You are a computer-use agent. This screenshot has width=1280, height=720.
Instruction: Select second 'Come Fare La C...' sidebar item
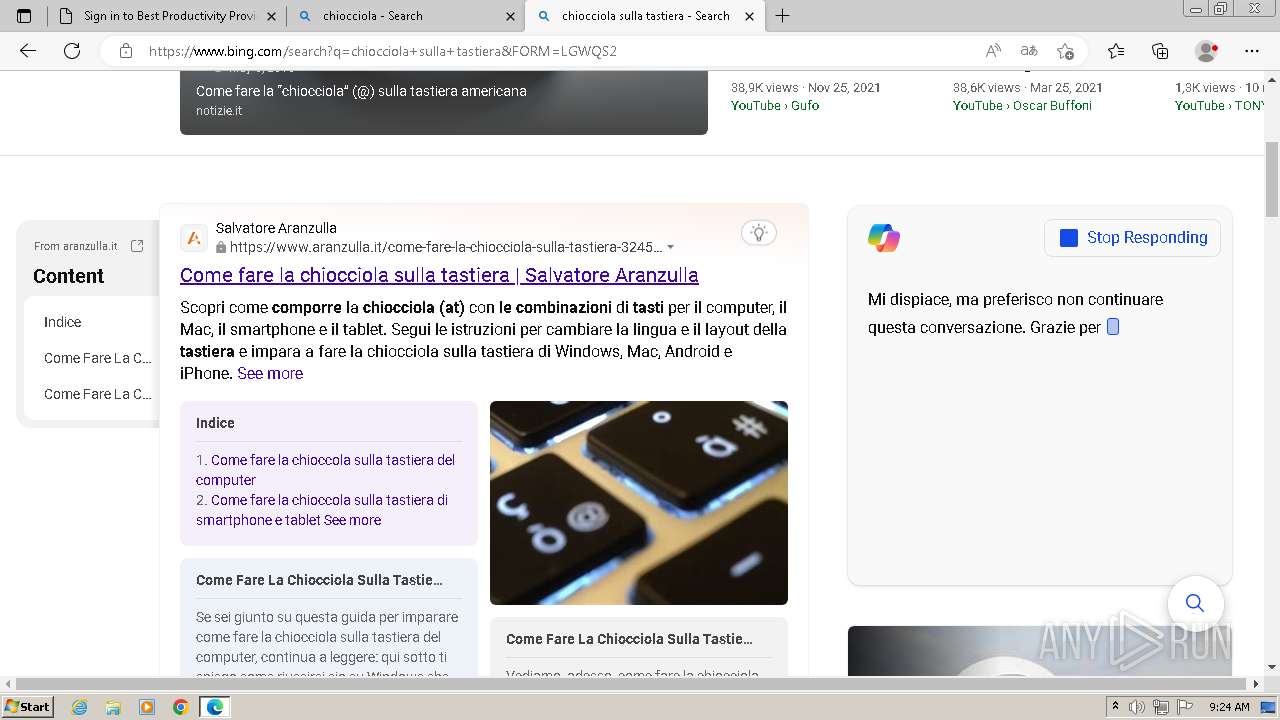pos(98,394)
